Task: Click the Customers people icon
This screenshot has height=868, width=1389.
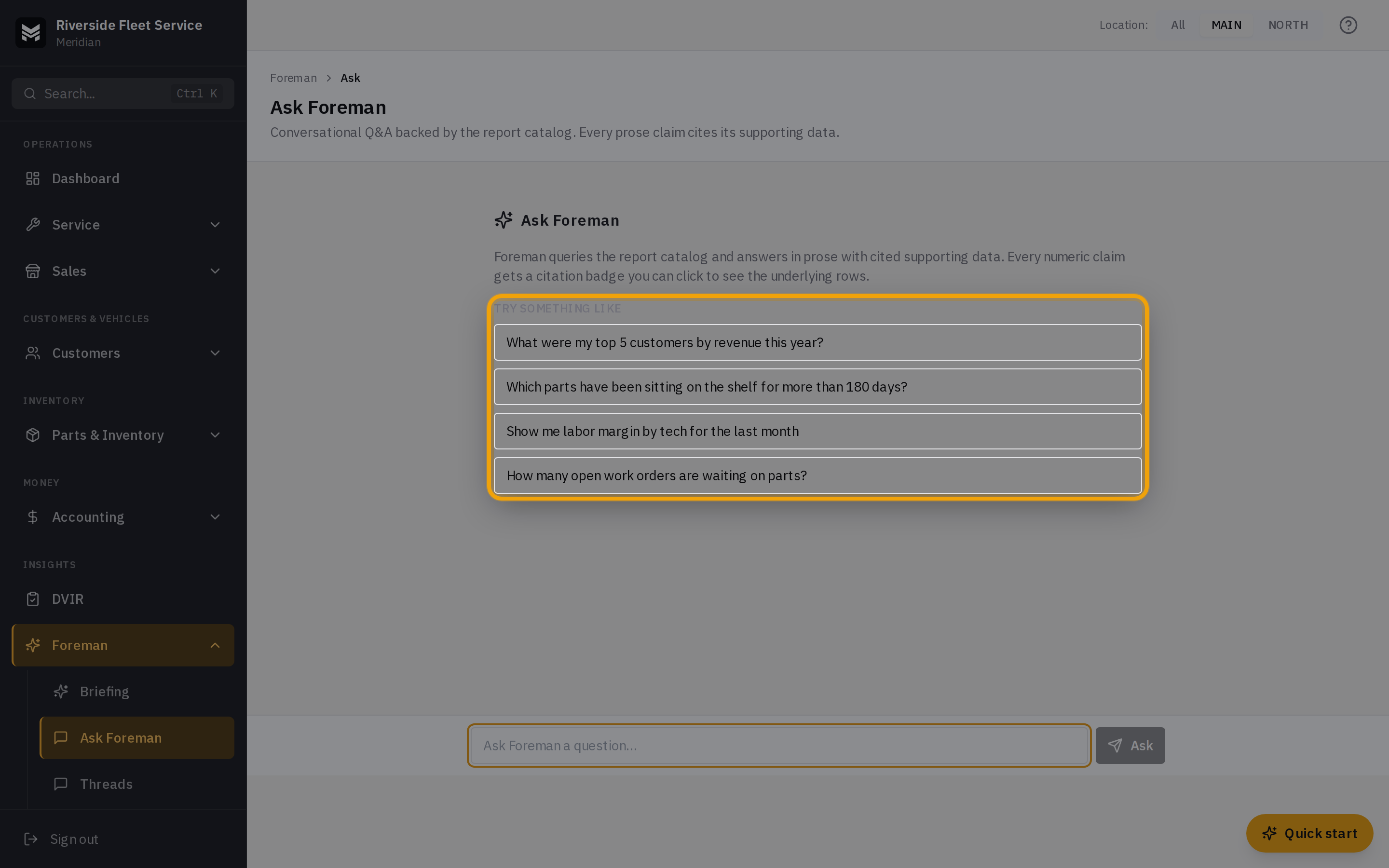Action: [33, 353]
